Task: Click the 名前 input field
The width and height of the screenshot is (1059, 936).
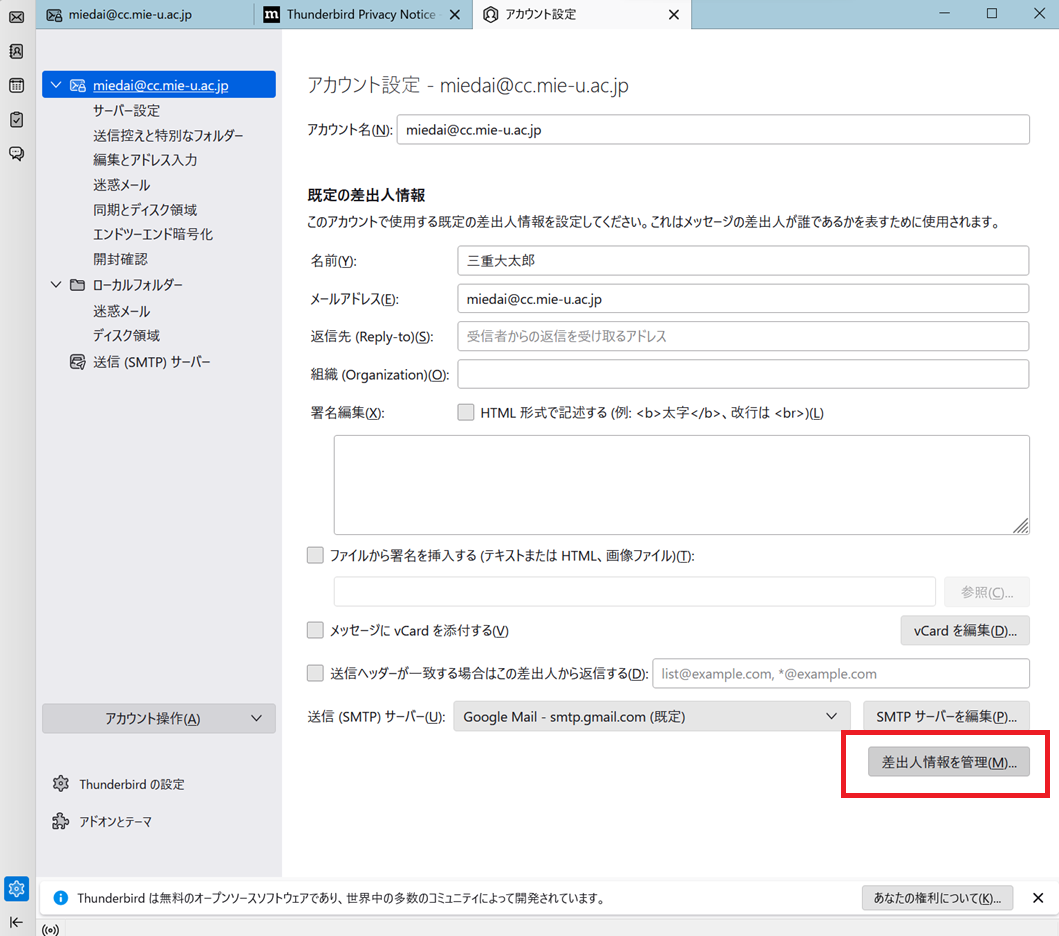Action: (x=743, y=260)
